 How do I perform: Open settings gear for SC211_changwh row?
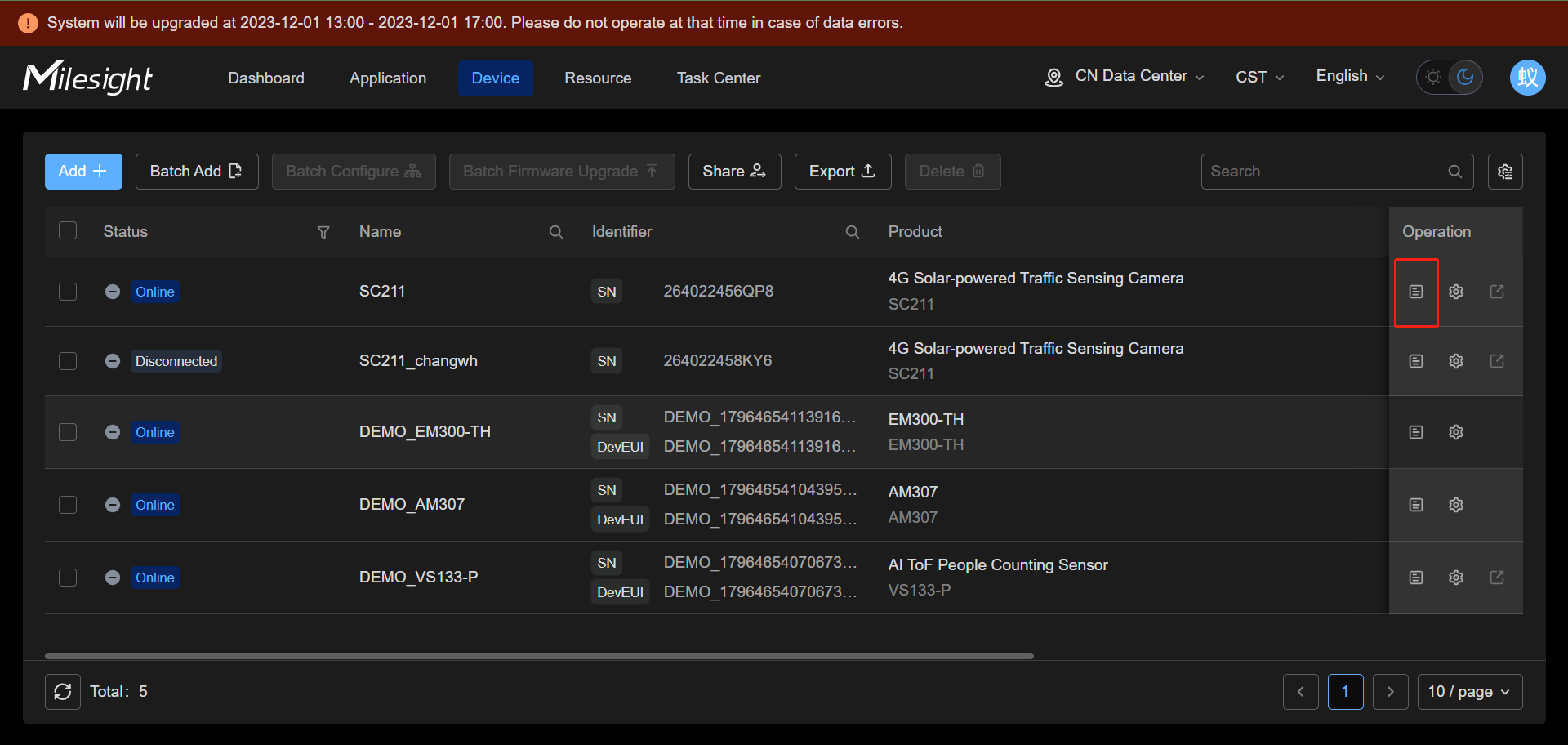point(1456,361)
